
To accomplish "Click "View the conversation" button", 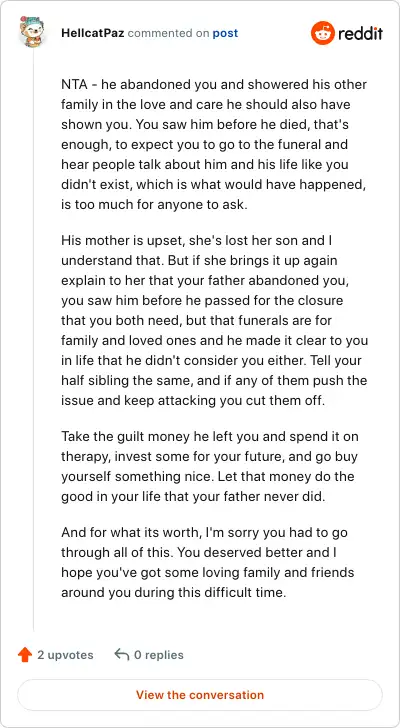I will (x=200, y=695).
